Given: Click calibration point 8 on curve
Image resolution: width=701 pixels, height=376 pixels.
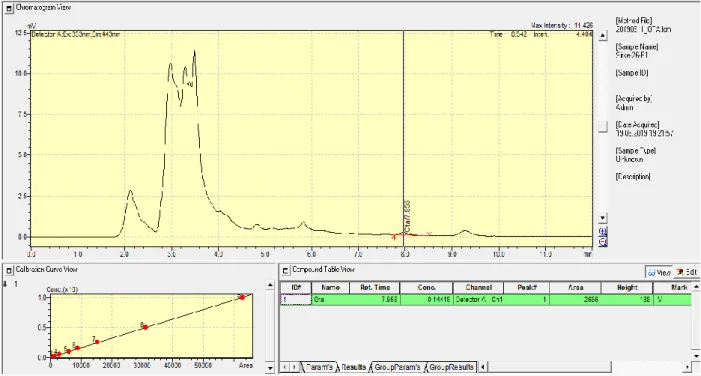Looking at the screenshot, I should pos(145,327).
